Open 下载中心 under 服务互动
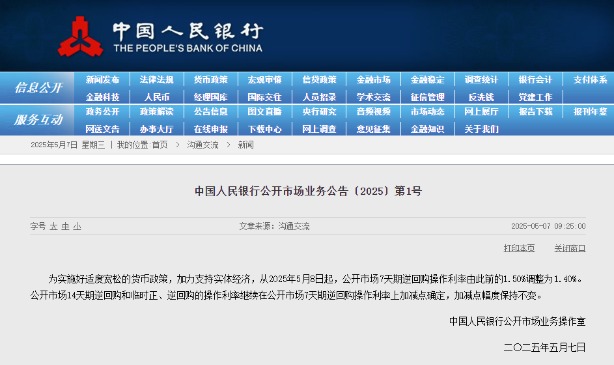614x365 pixels. [x=264, y=129]
